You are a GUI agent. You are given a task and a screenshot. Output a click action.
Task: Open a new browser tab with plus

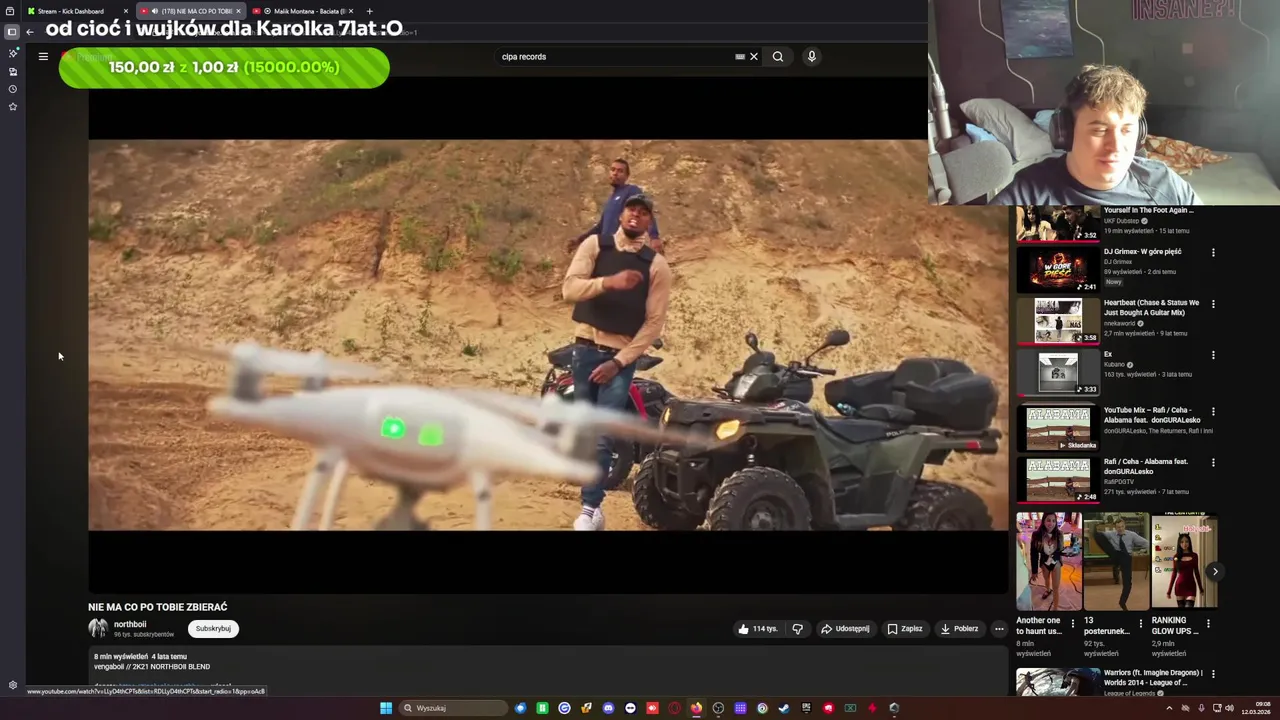click(369, 11)
